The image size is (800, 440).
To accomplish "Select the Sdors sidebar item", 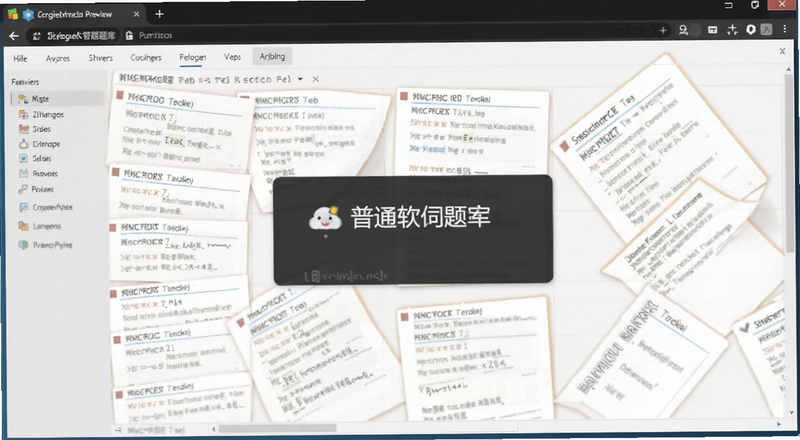I will [x=35, y=159].
